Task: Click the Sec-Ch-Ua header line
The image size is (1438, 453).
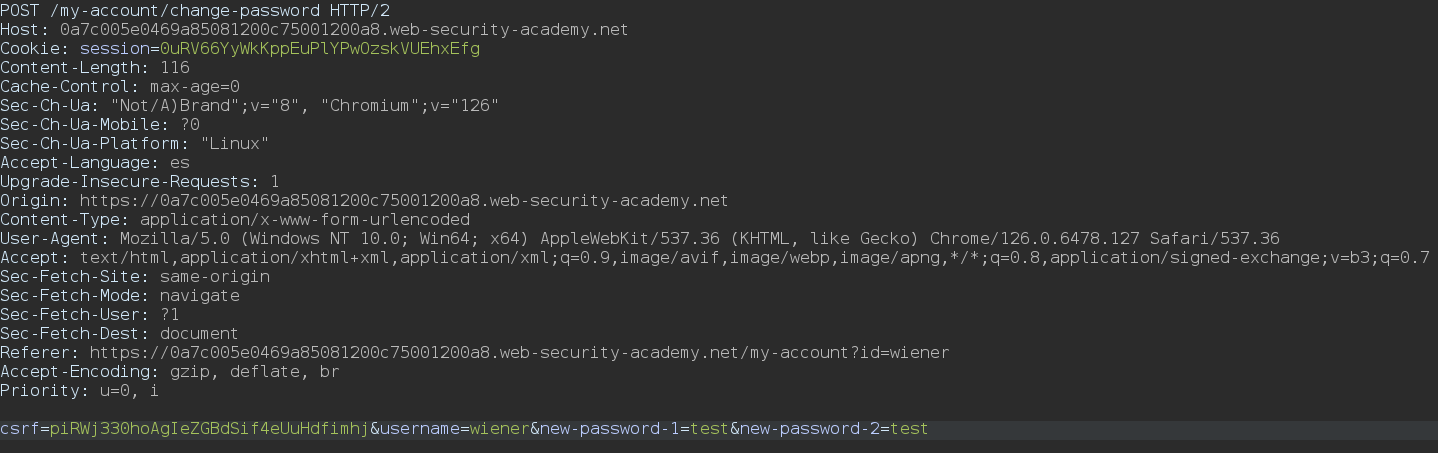Action: pyautogui.click(x=250, y=105)
